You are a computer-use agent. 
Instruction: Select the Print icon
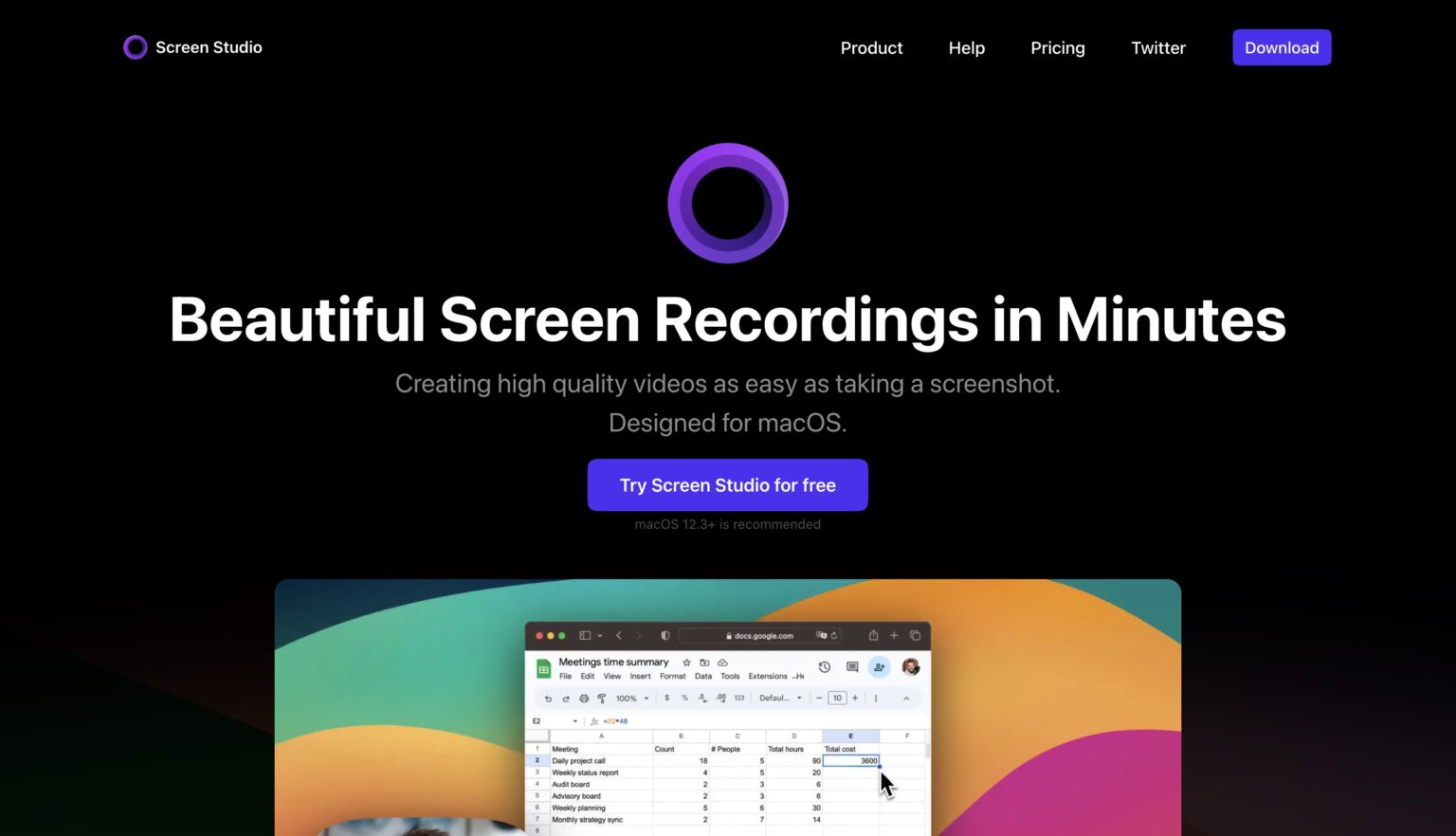[584, 699]
